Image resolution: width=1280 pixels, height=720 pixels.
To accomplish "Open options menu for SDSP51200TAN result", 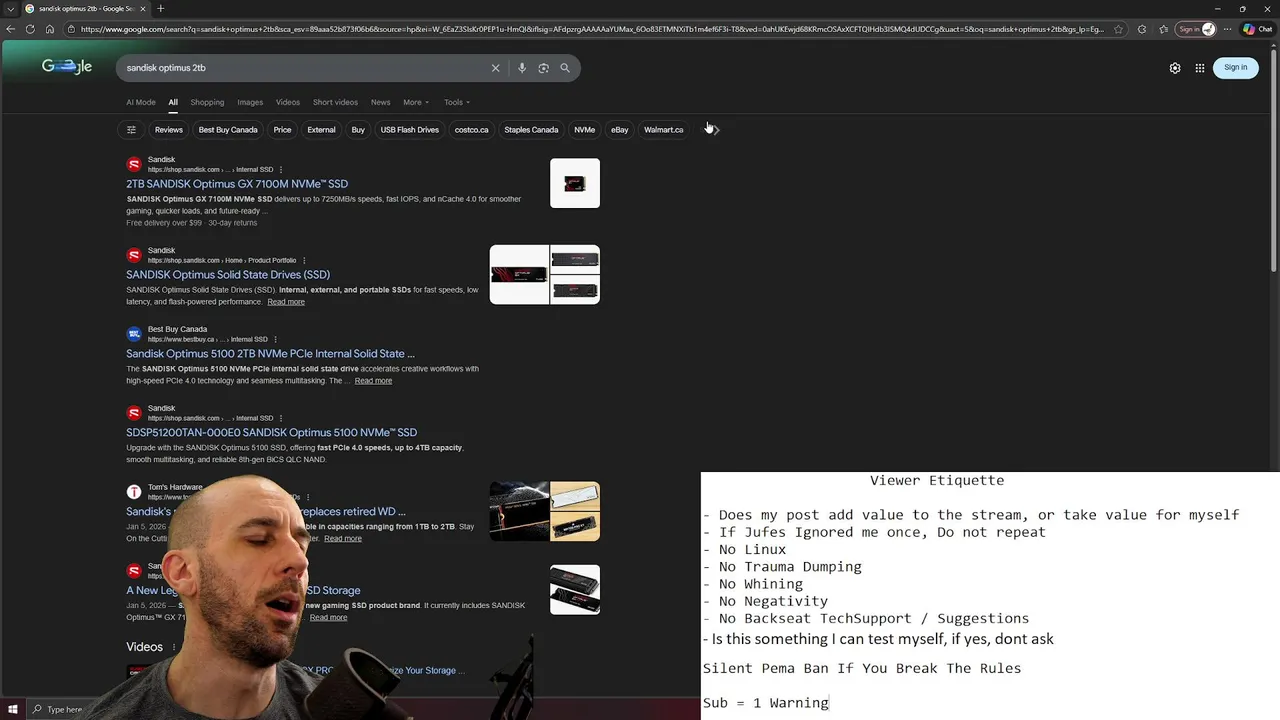I will tap(281, 419).
